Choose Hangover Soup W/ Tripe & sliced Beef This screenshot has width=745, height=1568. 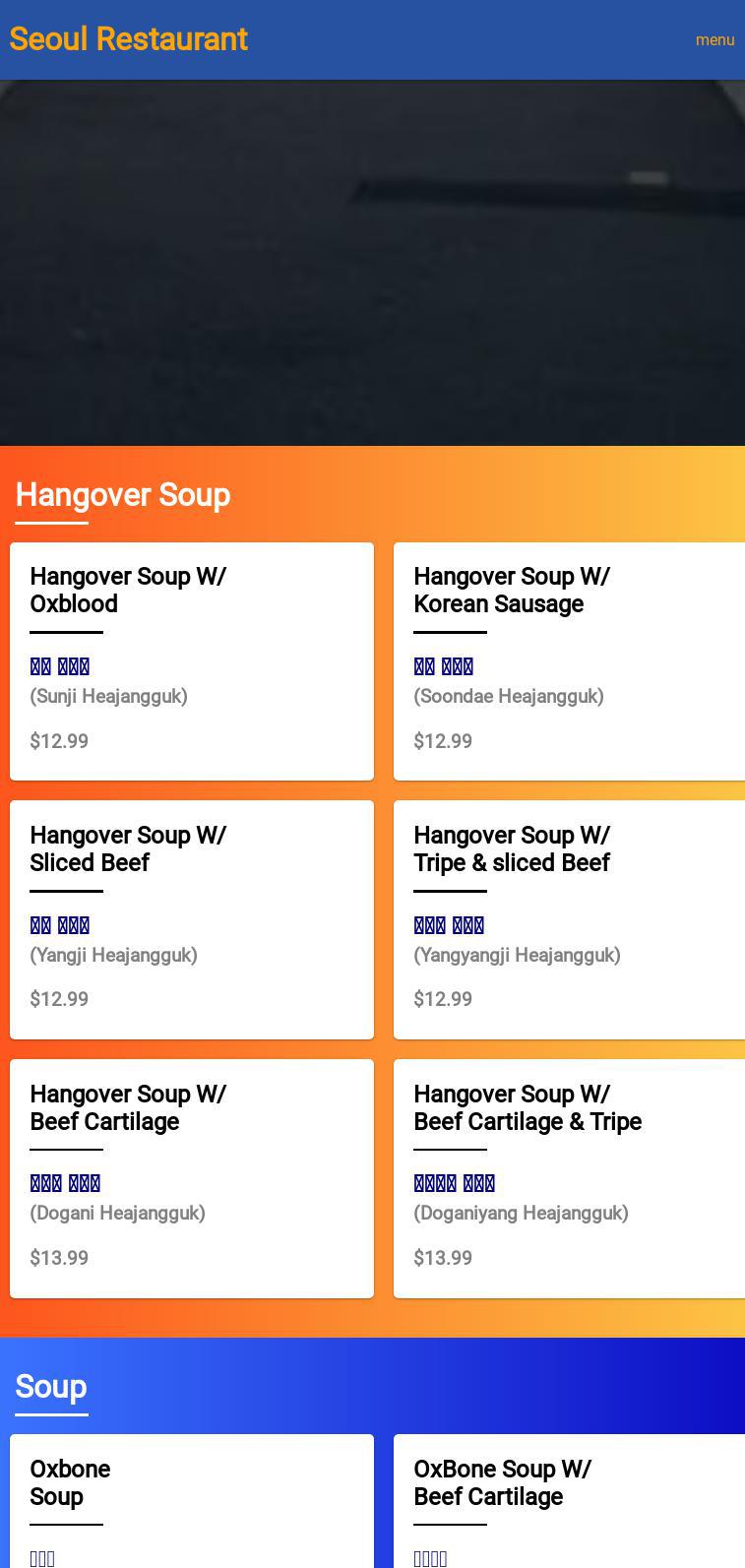(569, 919)
